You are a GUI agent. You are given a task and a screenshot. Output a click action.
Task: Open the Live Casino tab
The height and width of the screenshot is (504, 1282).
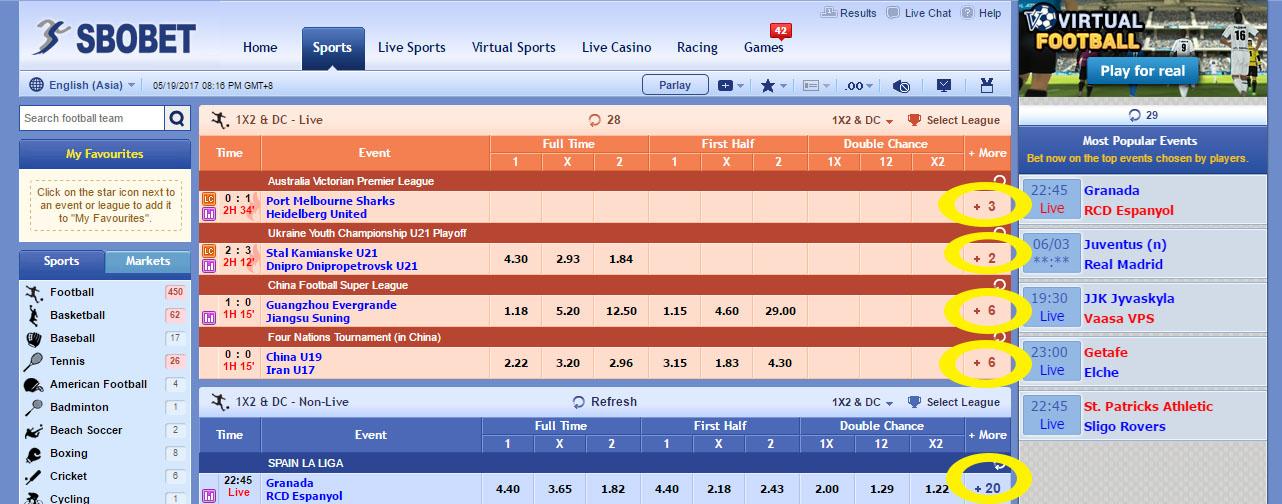[616, 47]
